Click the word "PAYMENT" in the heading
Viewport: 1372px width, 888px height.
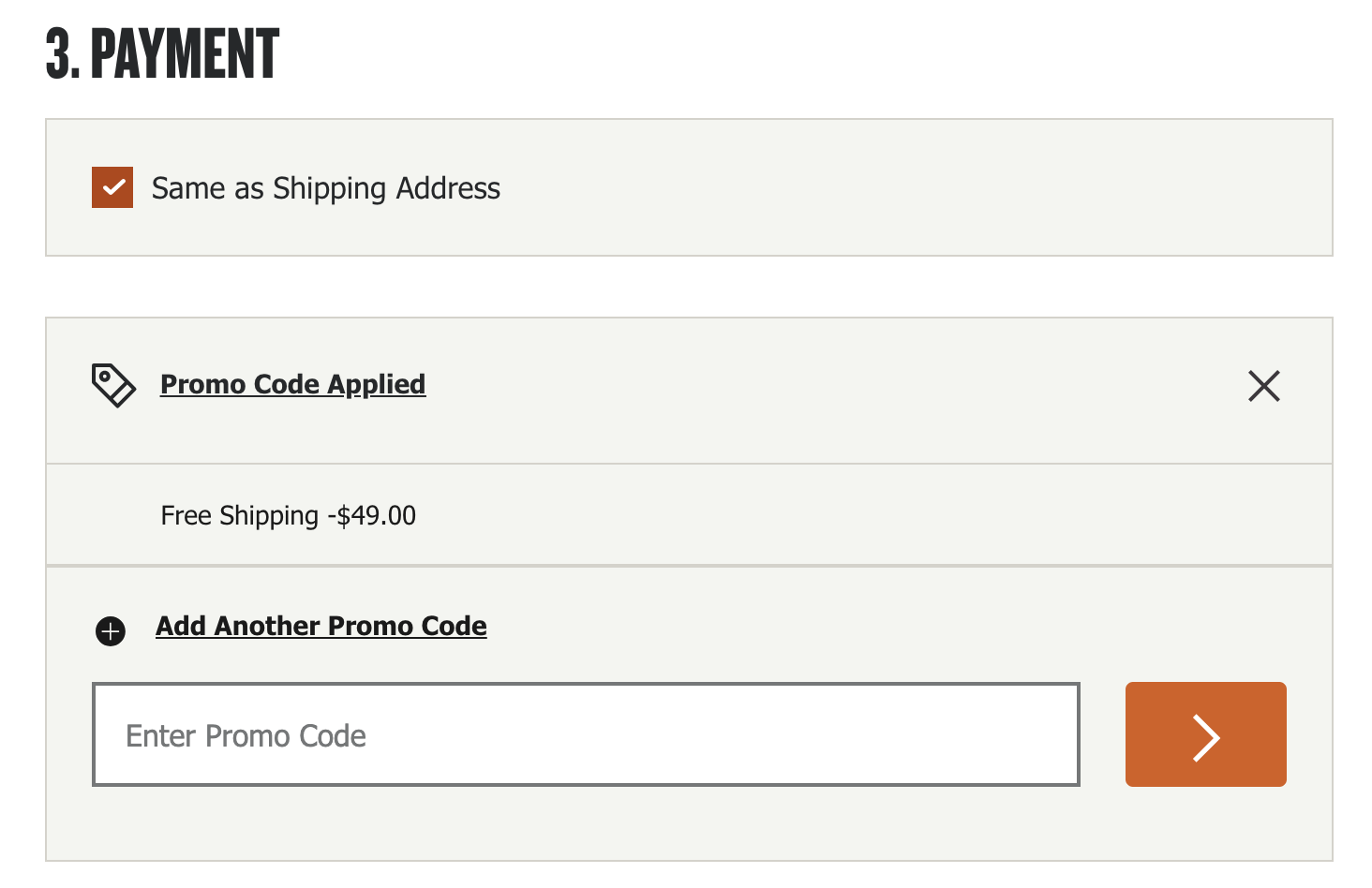pos(185,53)
